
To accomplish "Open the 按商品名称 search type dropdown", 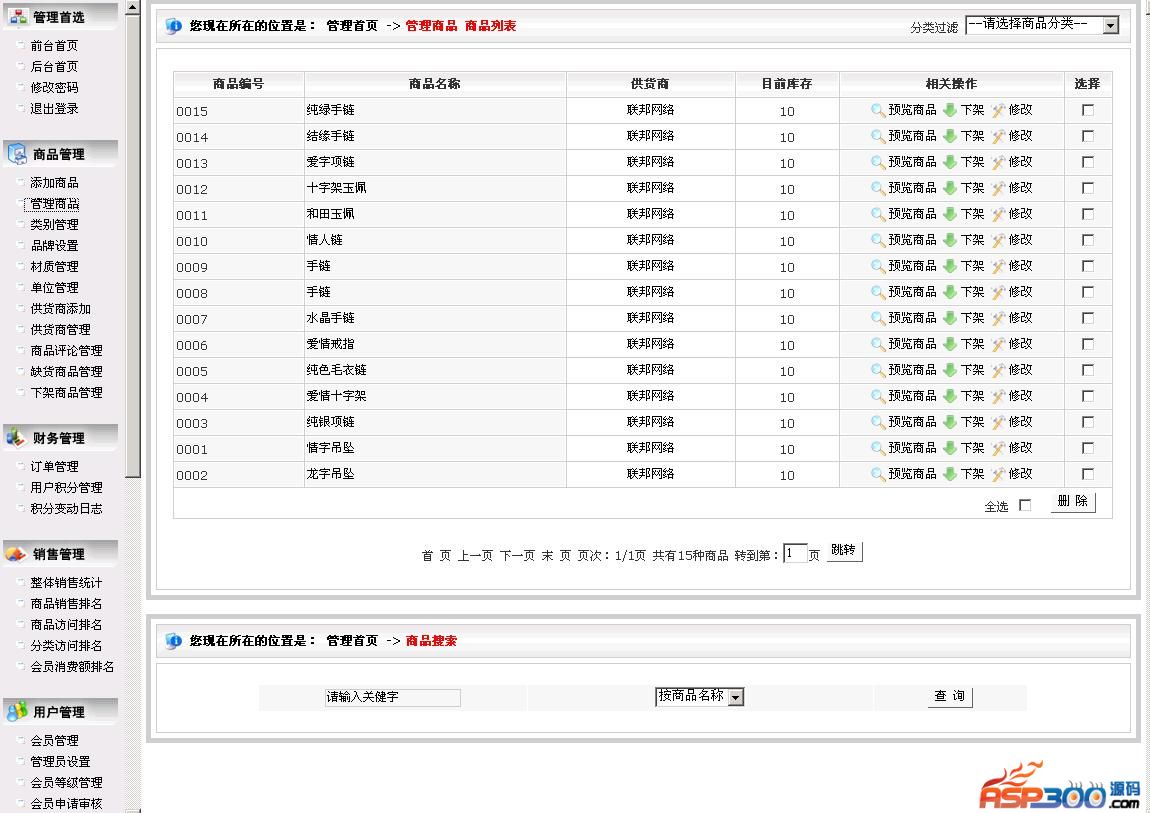I will [x=700, y=696].
